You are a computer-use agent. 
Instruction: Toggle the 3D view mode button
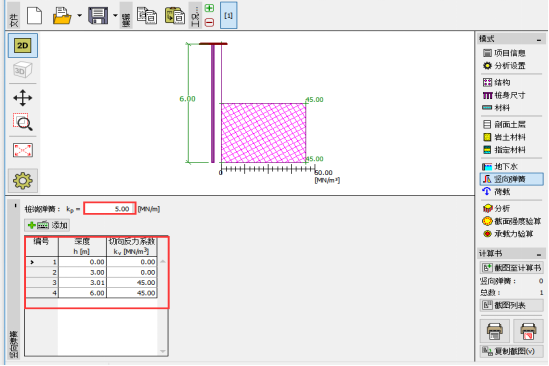[x=23, y=70]
